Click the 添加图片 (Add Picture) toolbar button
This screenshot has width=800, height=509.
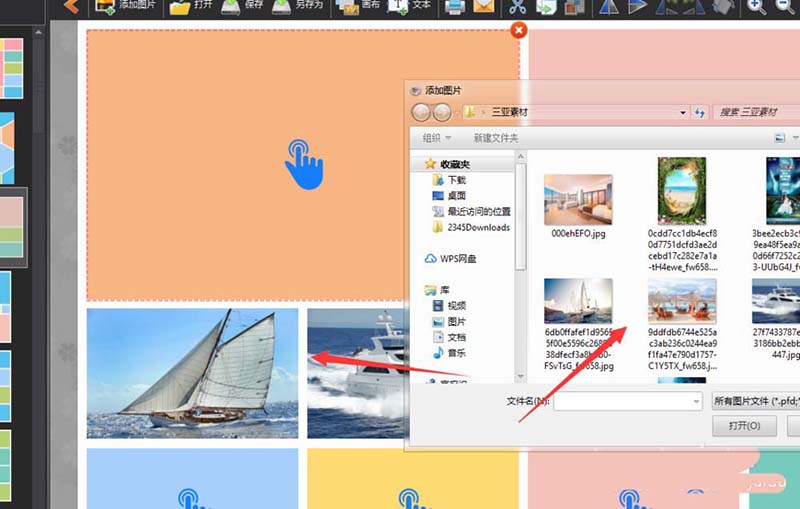(124, 6)
